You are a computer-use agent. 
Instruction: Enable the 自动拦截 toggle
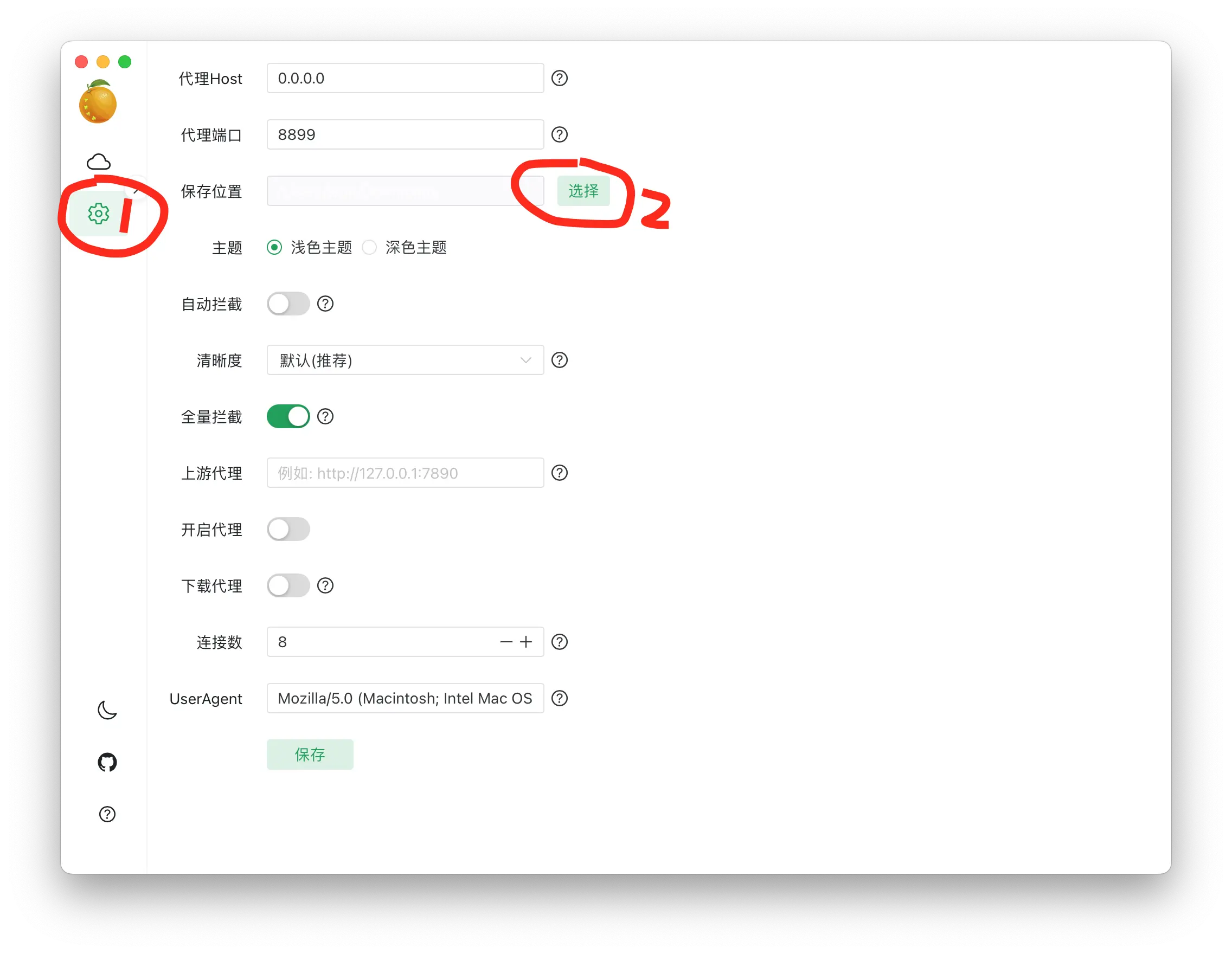[x=288, y=304]
